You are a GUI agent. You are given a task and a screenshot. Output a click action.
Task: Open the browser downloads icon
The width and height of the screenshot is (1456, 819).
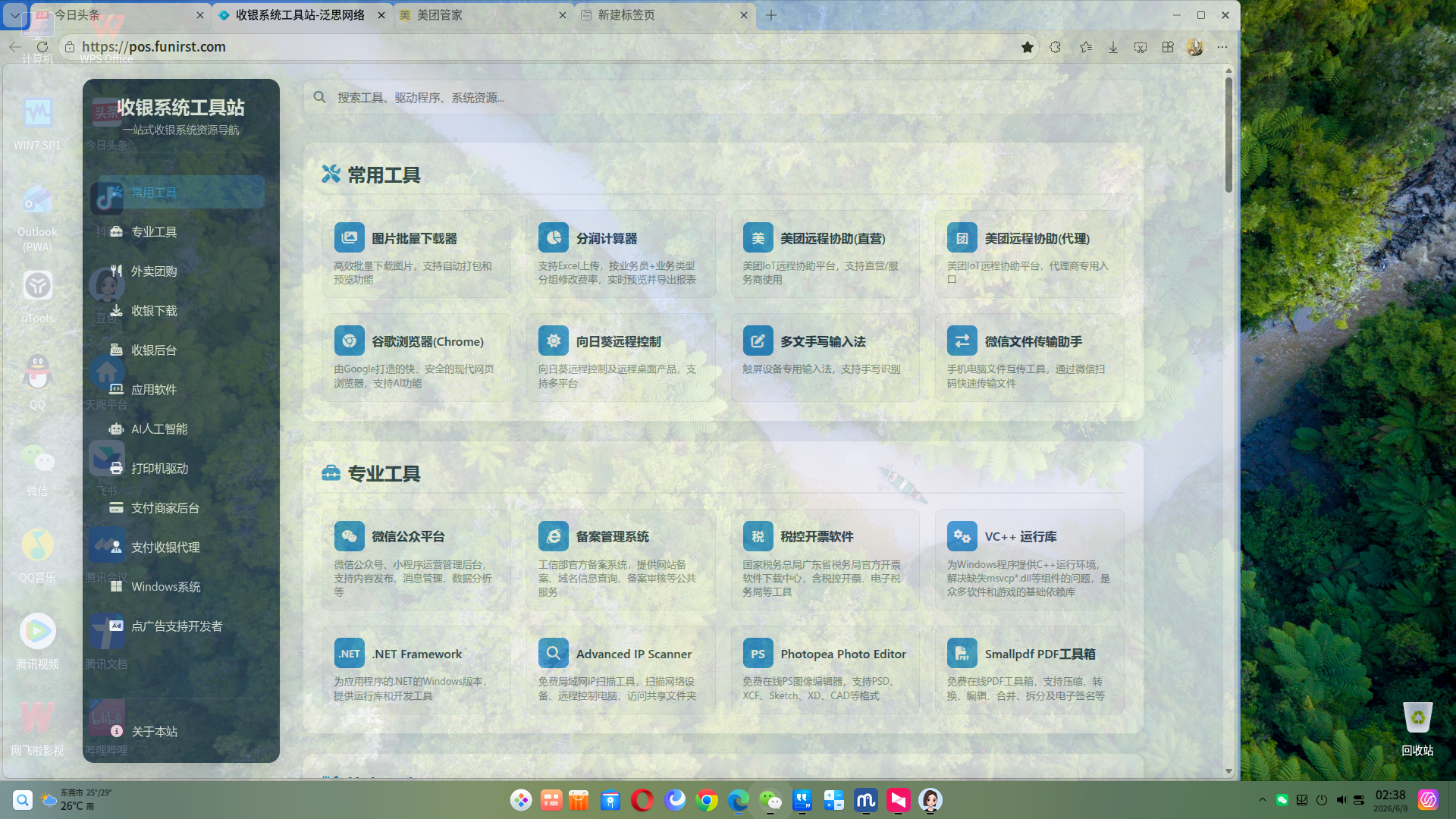(x=1113, y=47)
